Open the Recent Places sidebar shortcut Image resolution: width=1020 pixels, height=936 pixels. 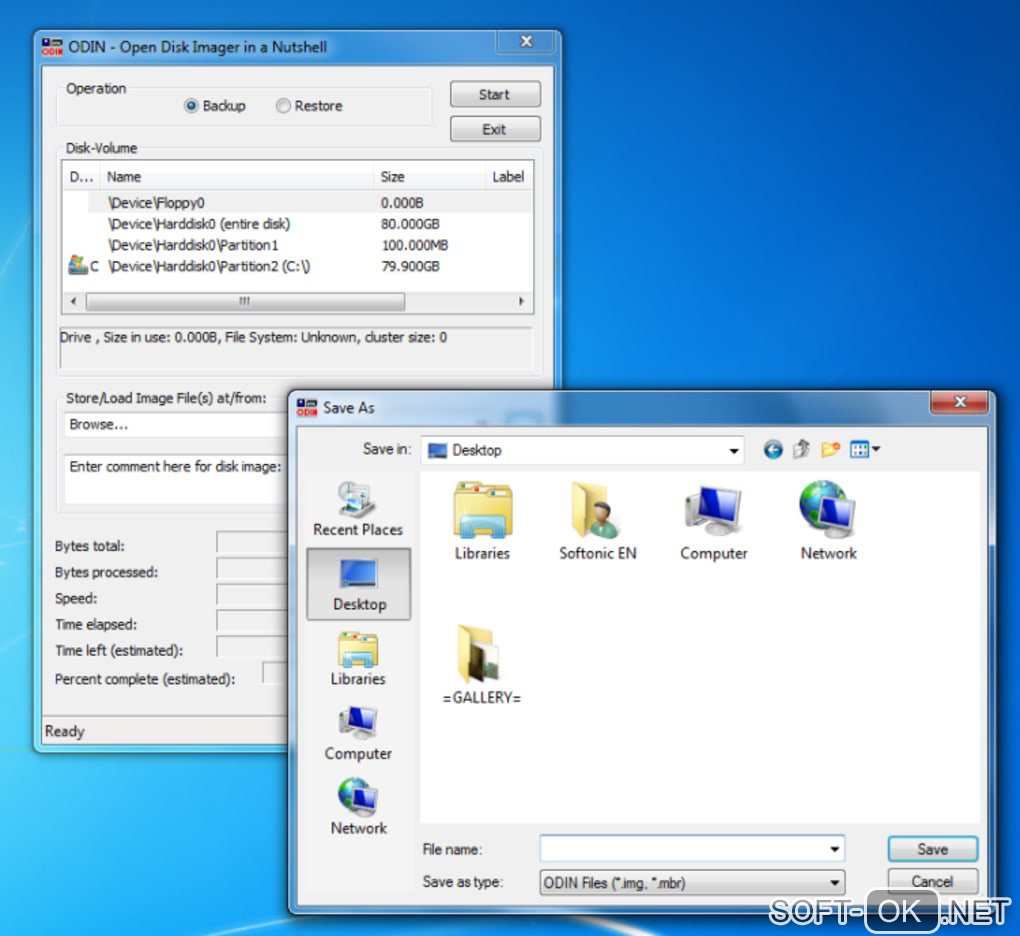pyautogui.click(x=358, y=509)
